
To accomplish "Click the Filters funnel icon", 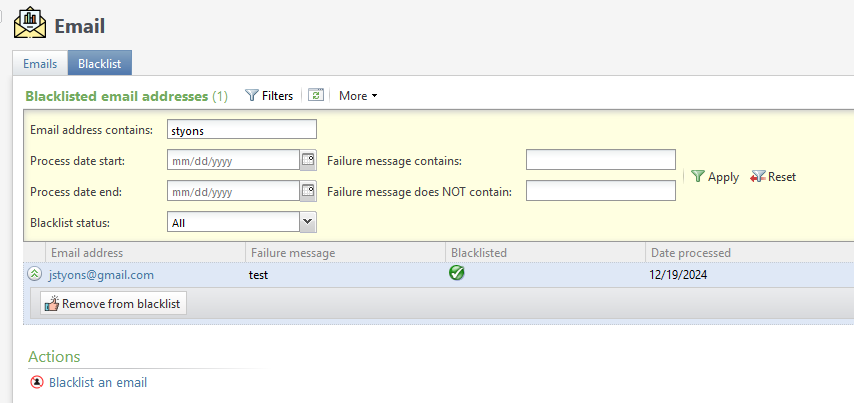I will tap(251, 95).
